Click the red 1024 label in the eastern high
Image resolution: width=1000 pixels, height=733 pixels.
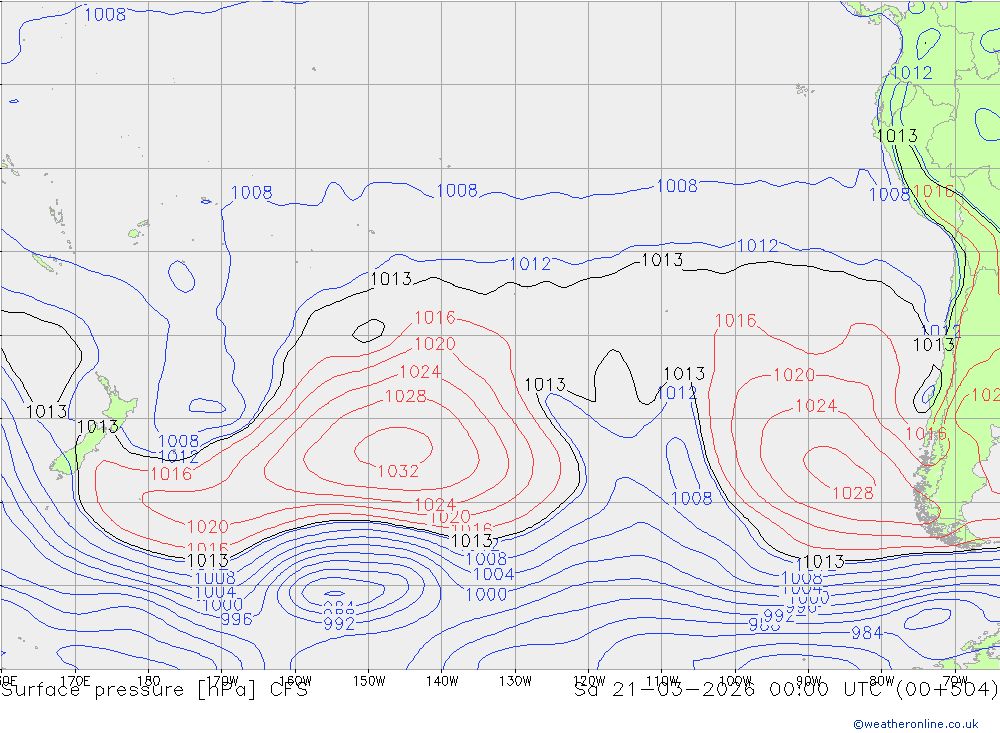point(816,406)
